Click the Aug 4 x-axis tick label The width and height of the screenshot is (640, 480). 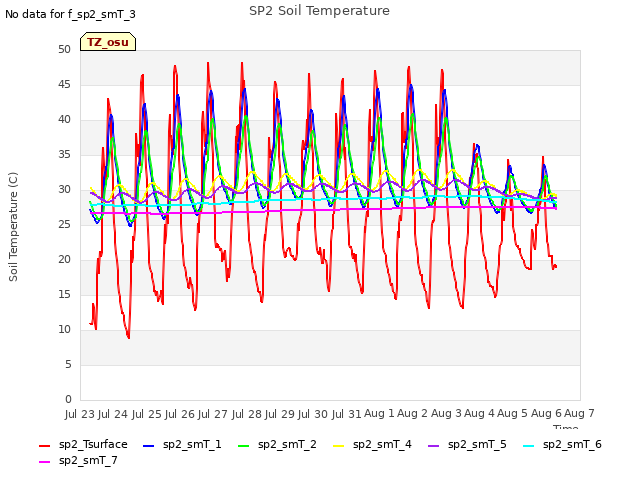(479, 413)
